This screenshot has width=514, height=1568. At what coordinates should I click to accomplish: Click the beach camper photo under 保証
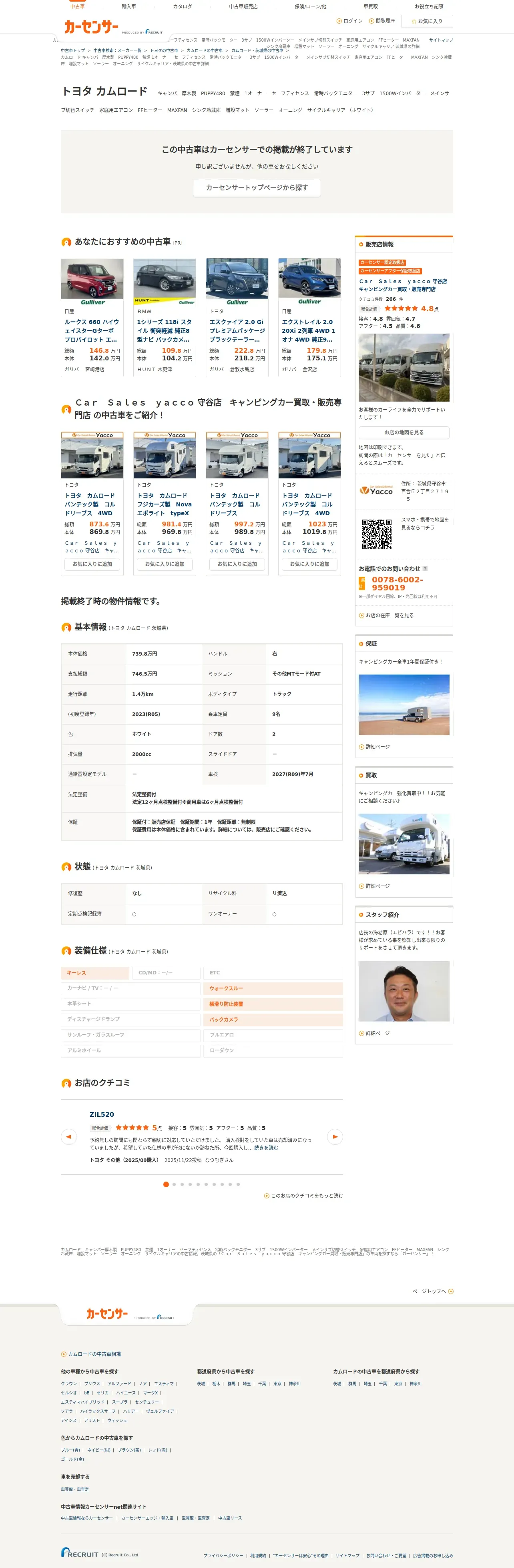(x=404, y=705)
